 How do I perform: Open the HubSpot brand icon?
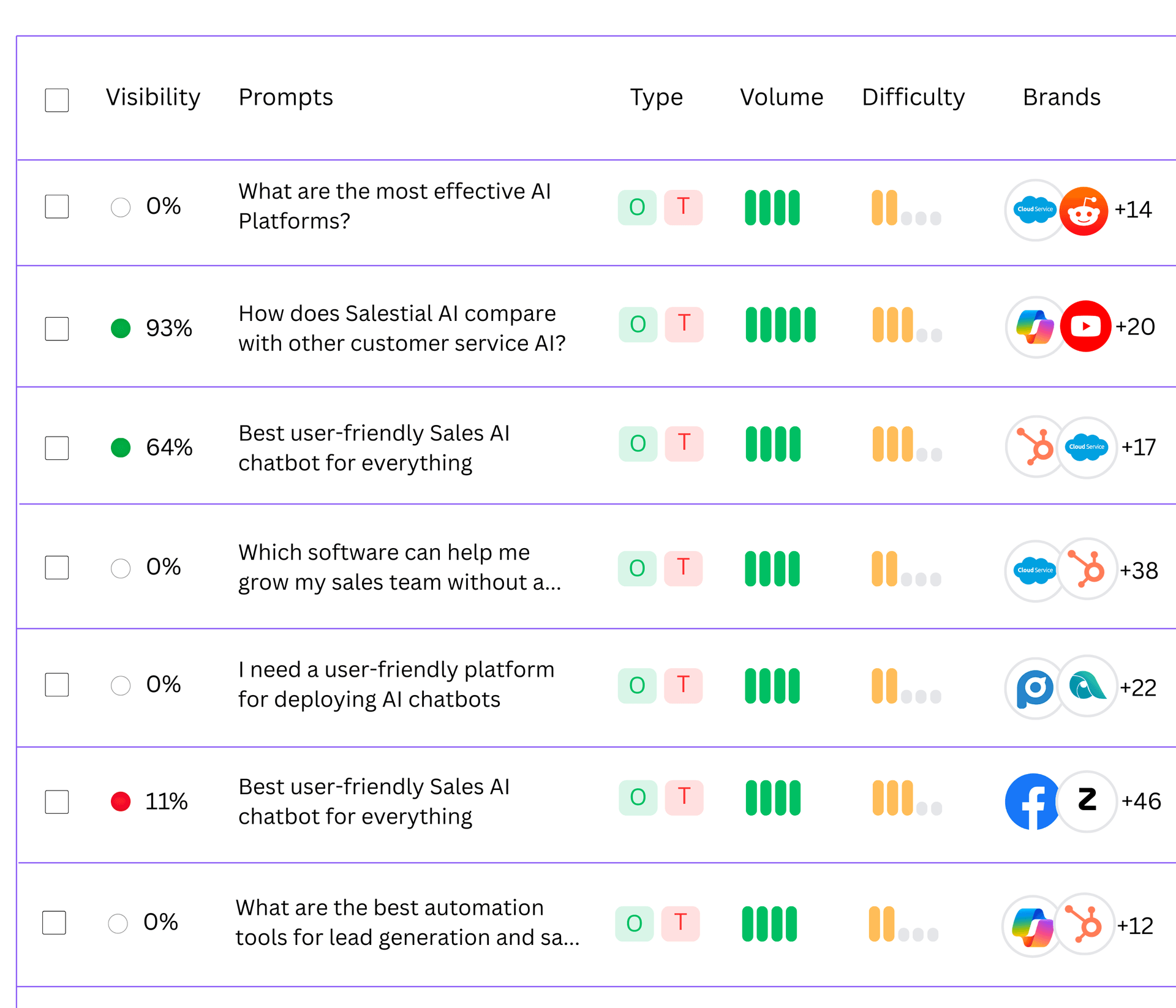(1035, 447)
